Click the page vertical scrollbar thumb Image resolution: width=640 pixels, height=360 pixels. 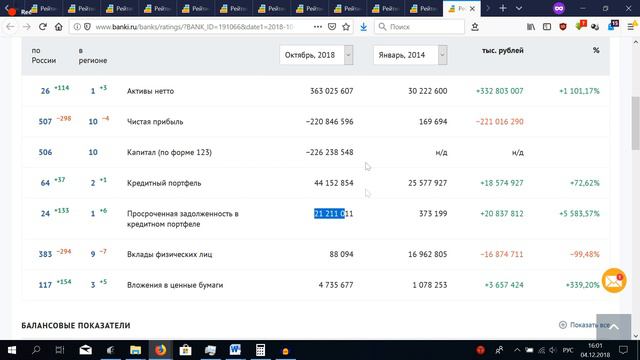[x=636, y=122]
